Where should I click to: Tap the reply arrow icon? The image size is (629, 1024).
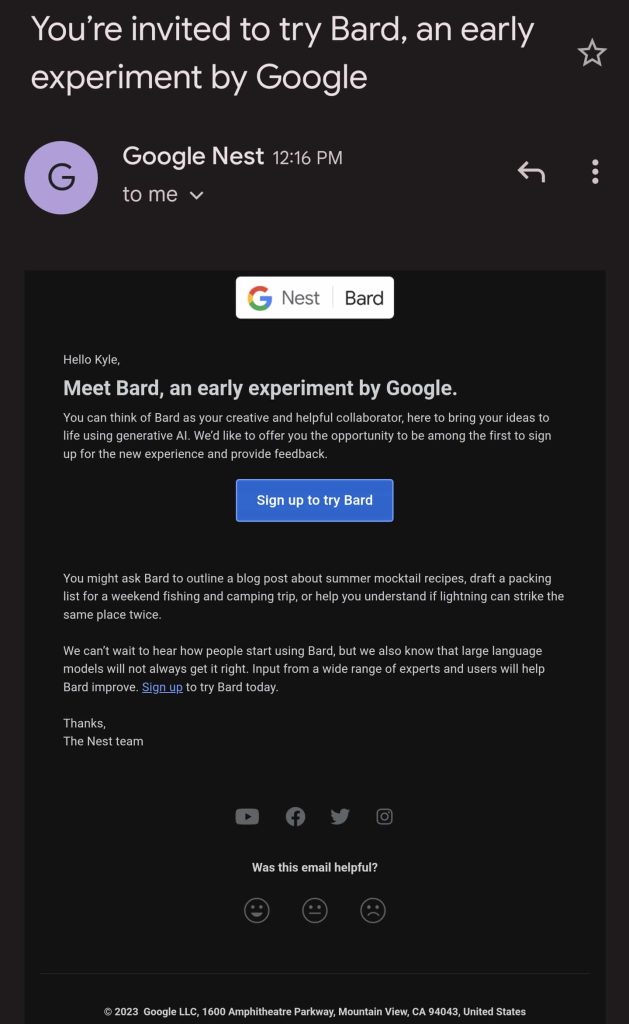(531, 172)
